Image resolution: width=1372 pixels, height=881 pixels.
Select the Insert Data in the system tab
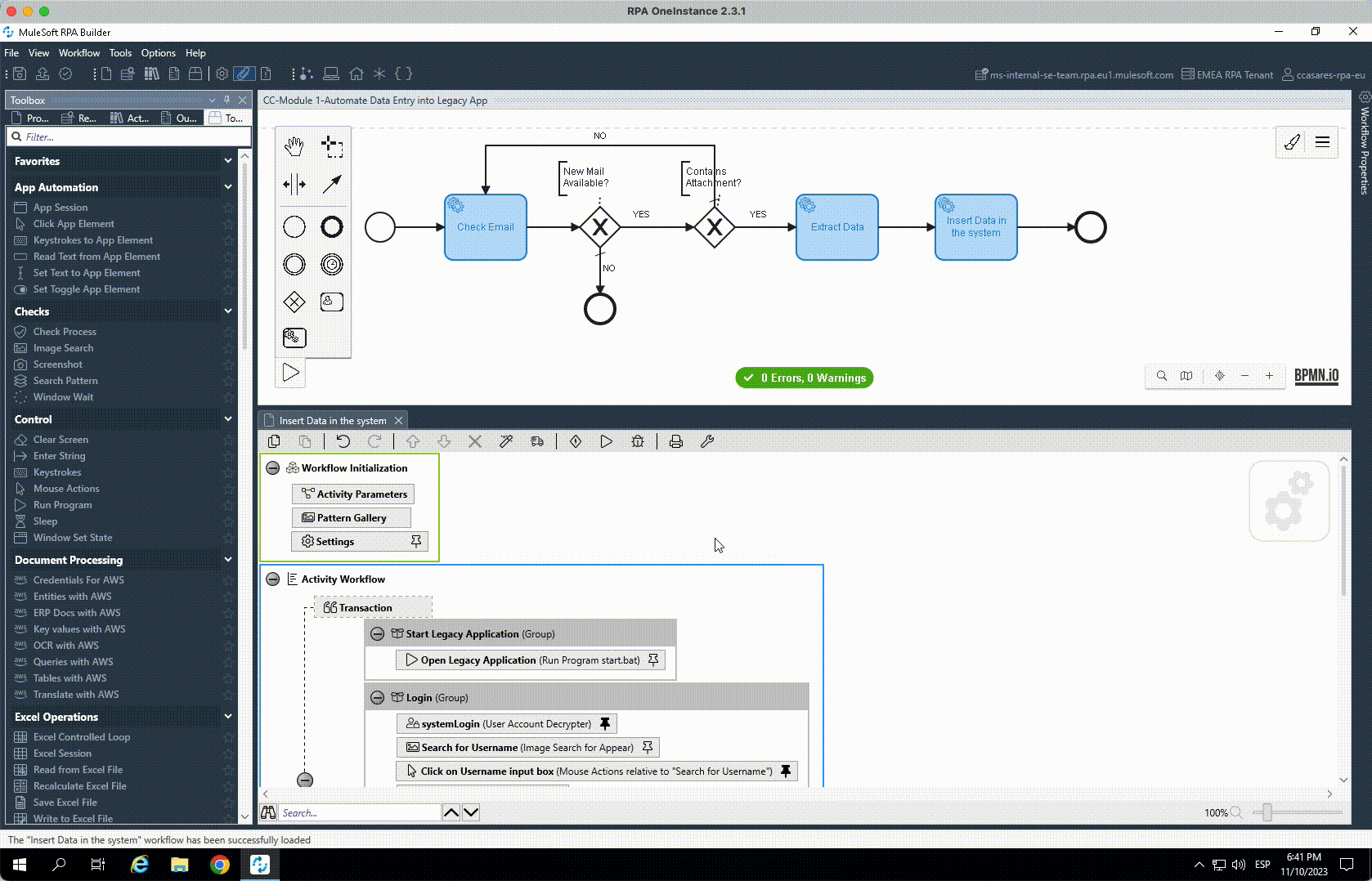(332, 421)
